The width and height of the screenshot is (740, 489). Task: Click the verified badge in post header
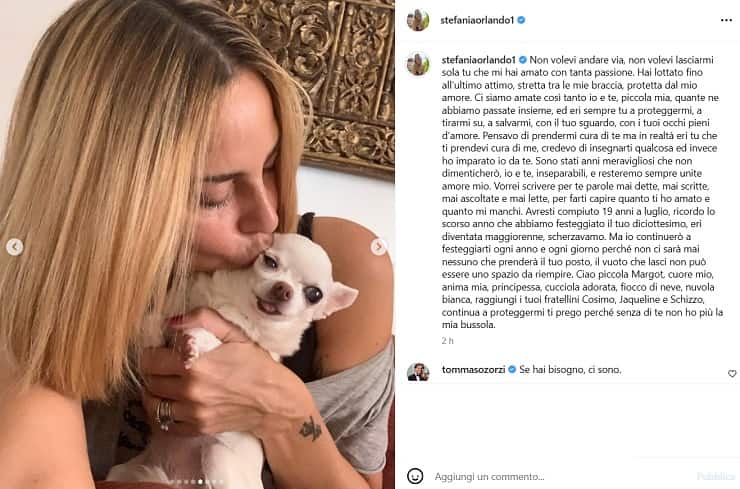(x=521, y=20)
